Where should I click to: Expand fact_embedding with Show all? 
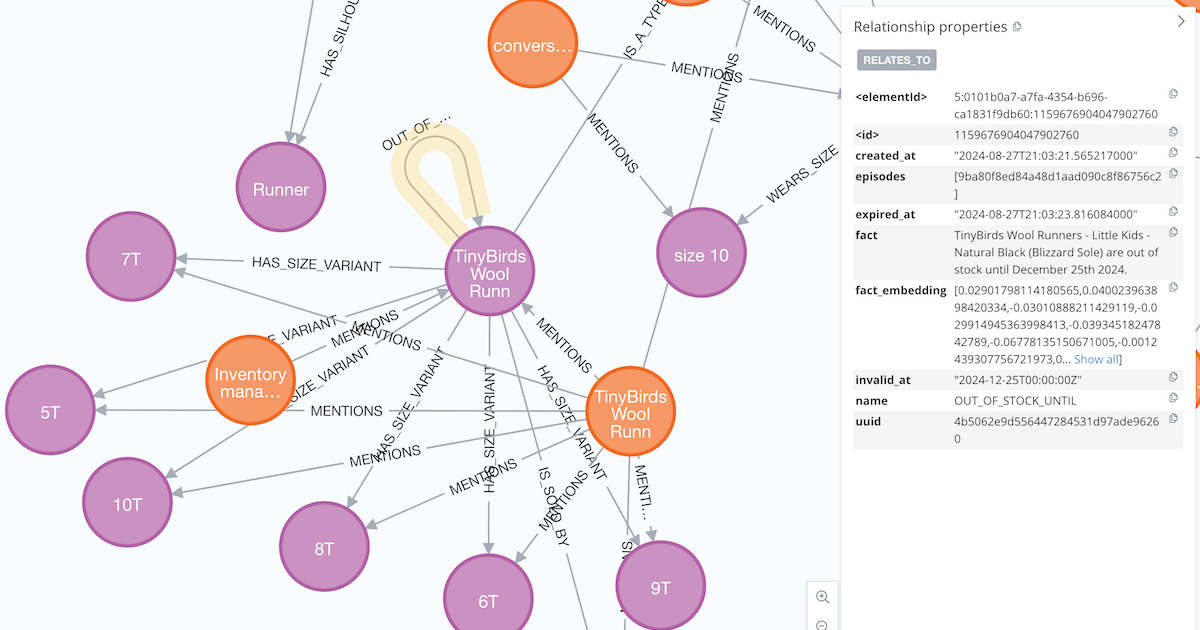[1097, 359]
